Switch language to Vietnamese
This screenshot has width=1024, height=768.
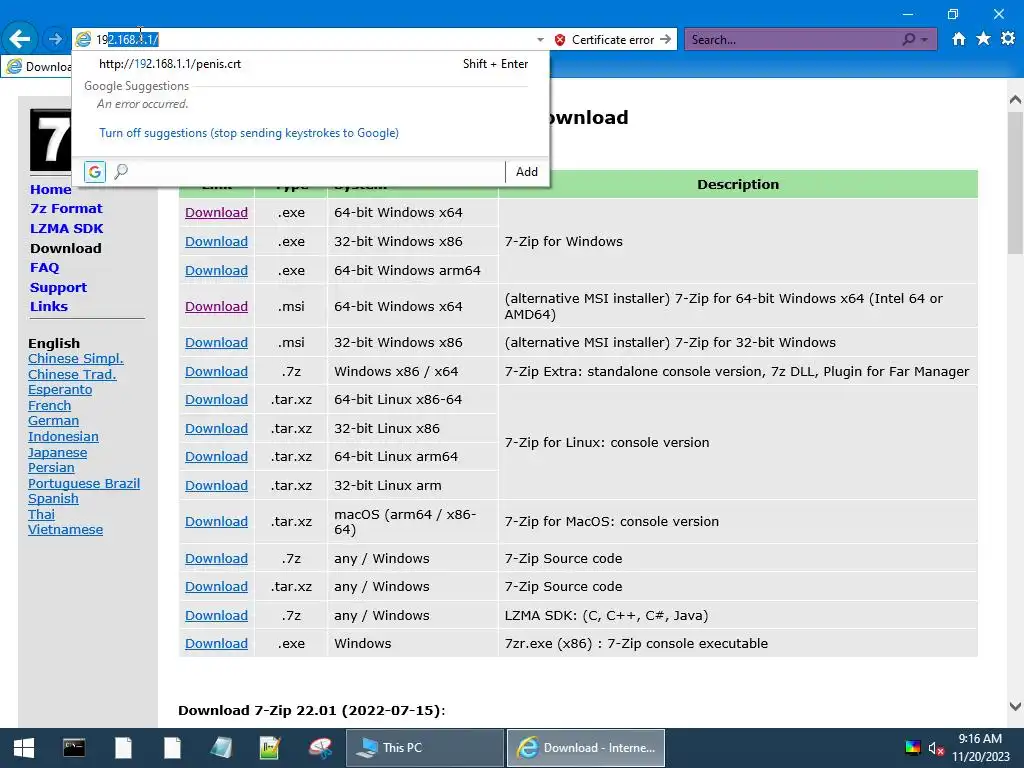65,530
